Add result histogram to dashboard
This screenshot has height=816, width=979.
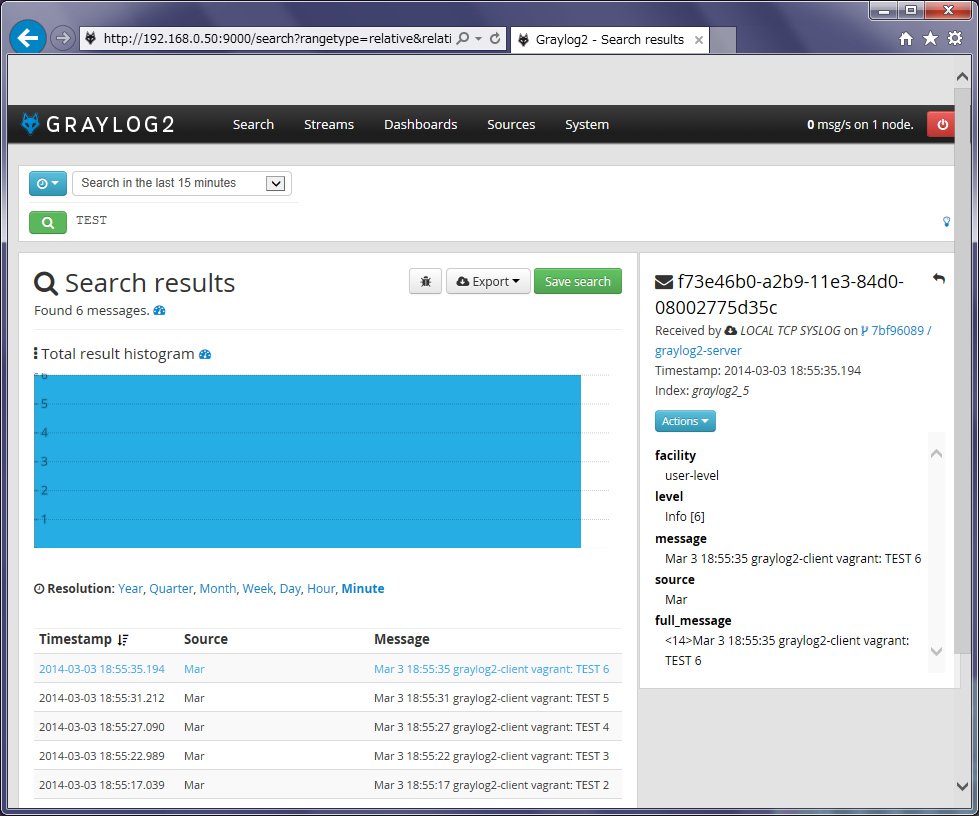pos(205,355)
